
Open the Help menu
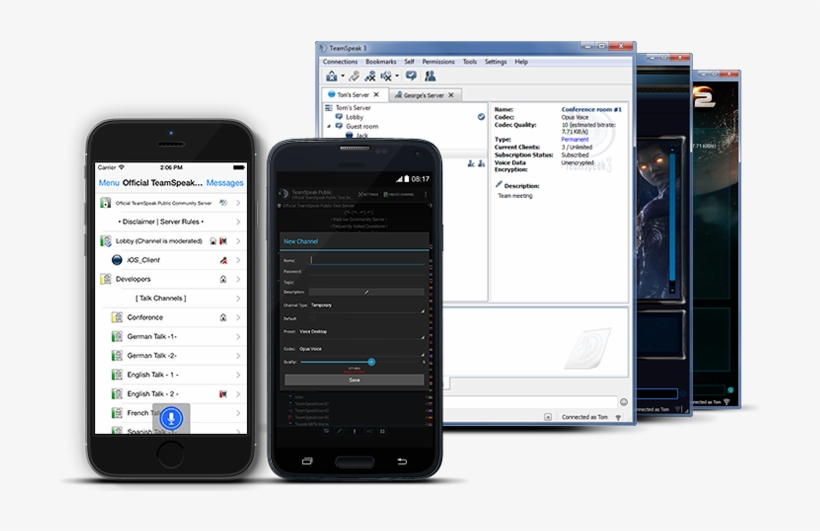coord(521,62)
